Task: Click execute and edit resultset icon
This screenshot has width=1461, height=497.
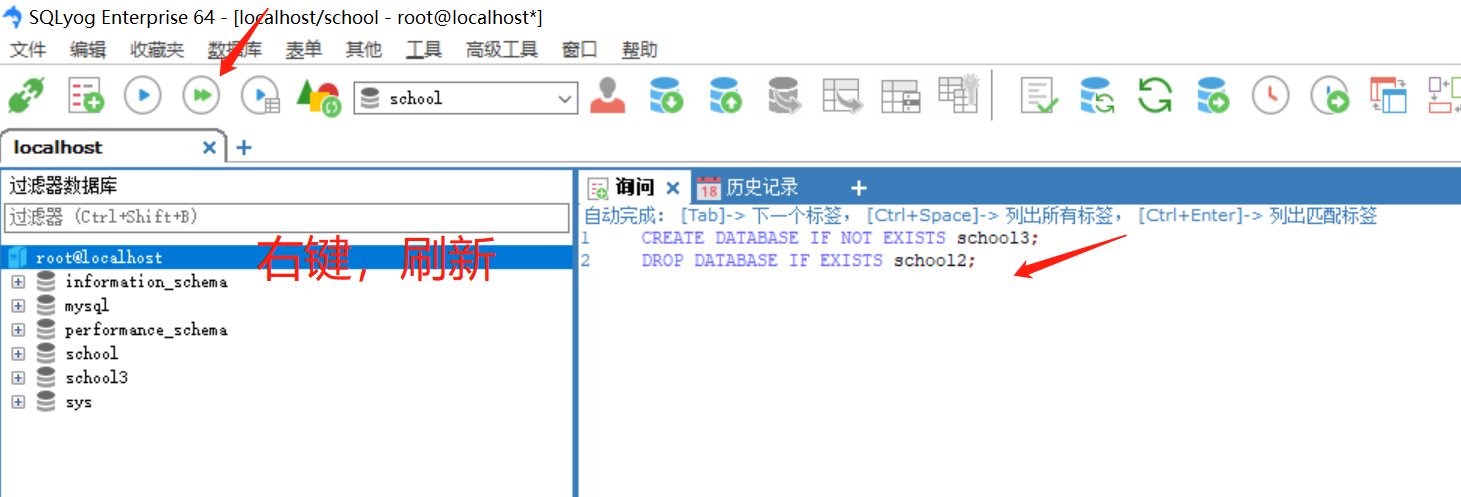Action: point(260,96)
